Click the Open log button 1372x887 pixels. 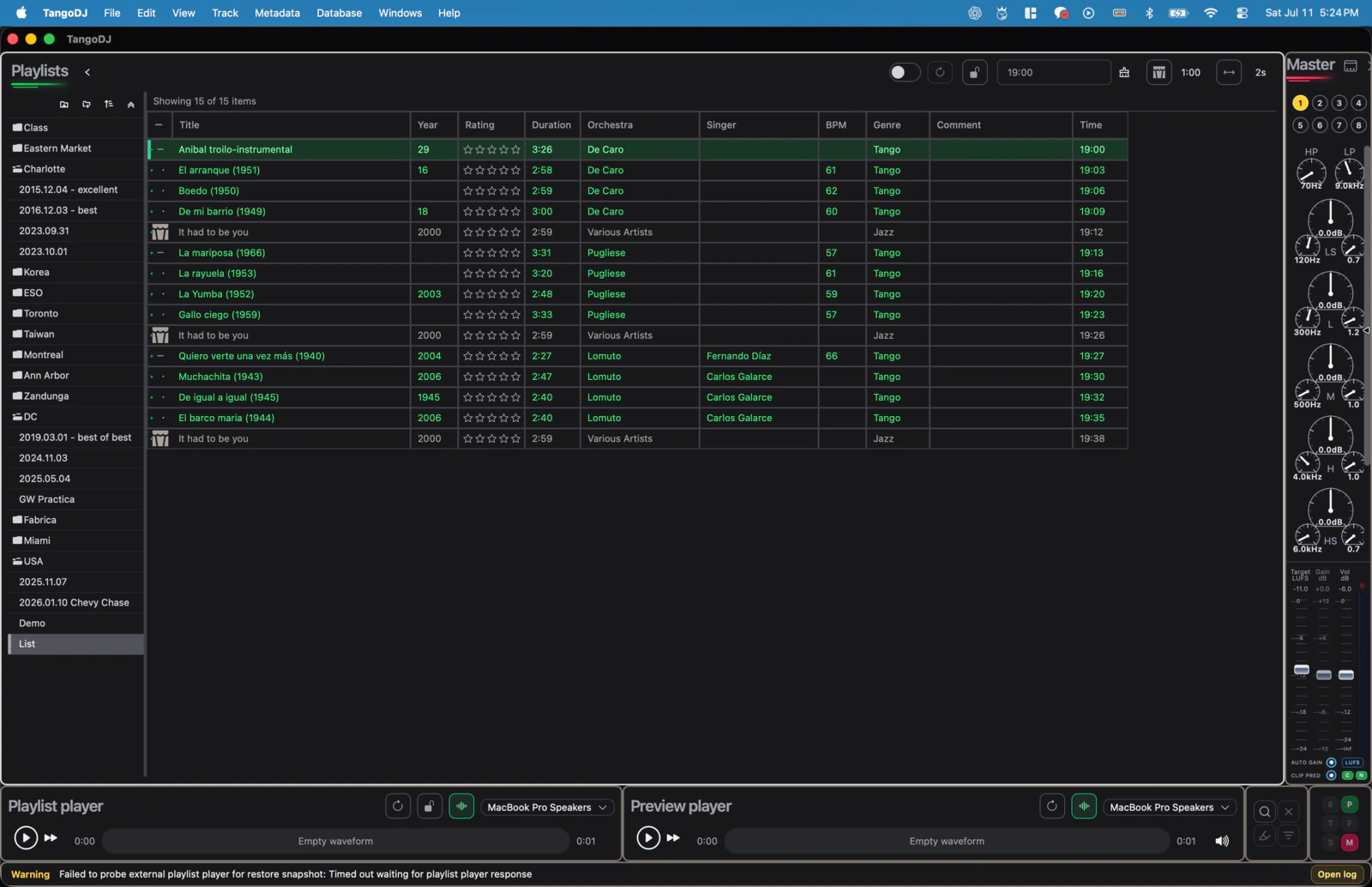click(1337, 874)
